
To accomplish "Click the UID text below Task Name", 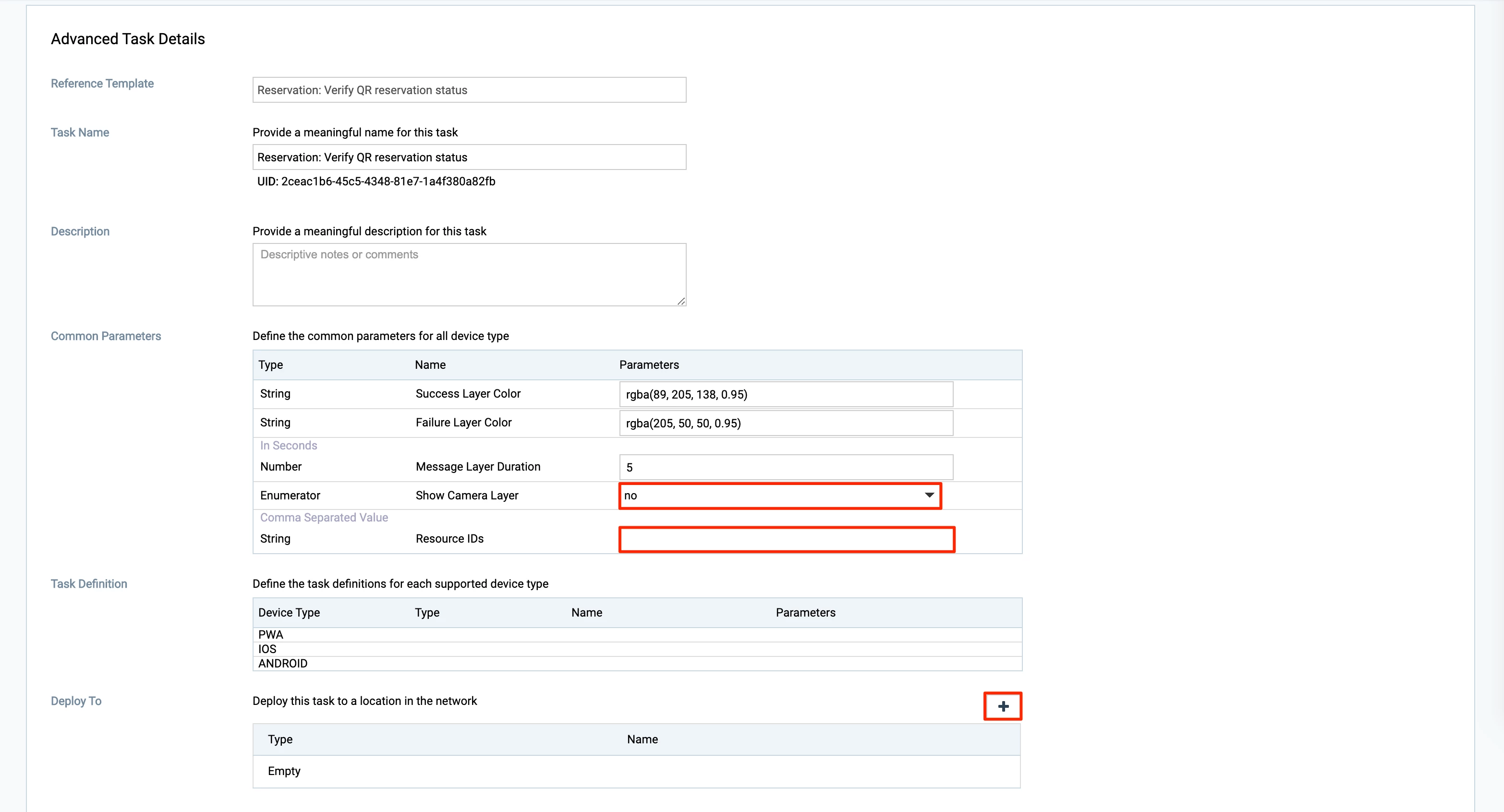I will pyautogui.click(x=376, y=182).
